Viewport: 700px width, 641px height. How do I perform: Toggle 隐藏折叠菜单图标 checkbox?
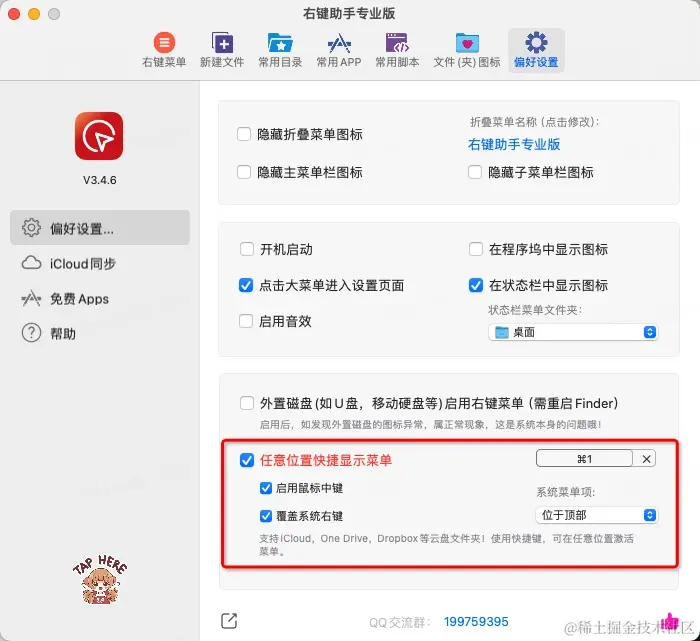(x=244, y=134)
